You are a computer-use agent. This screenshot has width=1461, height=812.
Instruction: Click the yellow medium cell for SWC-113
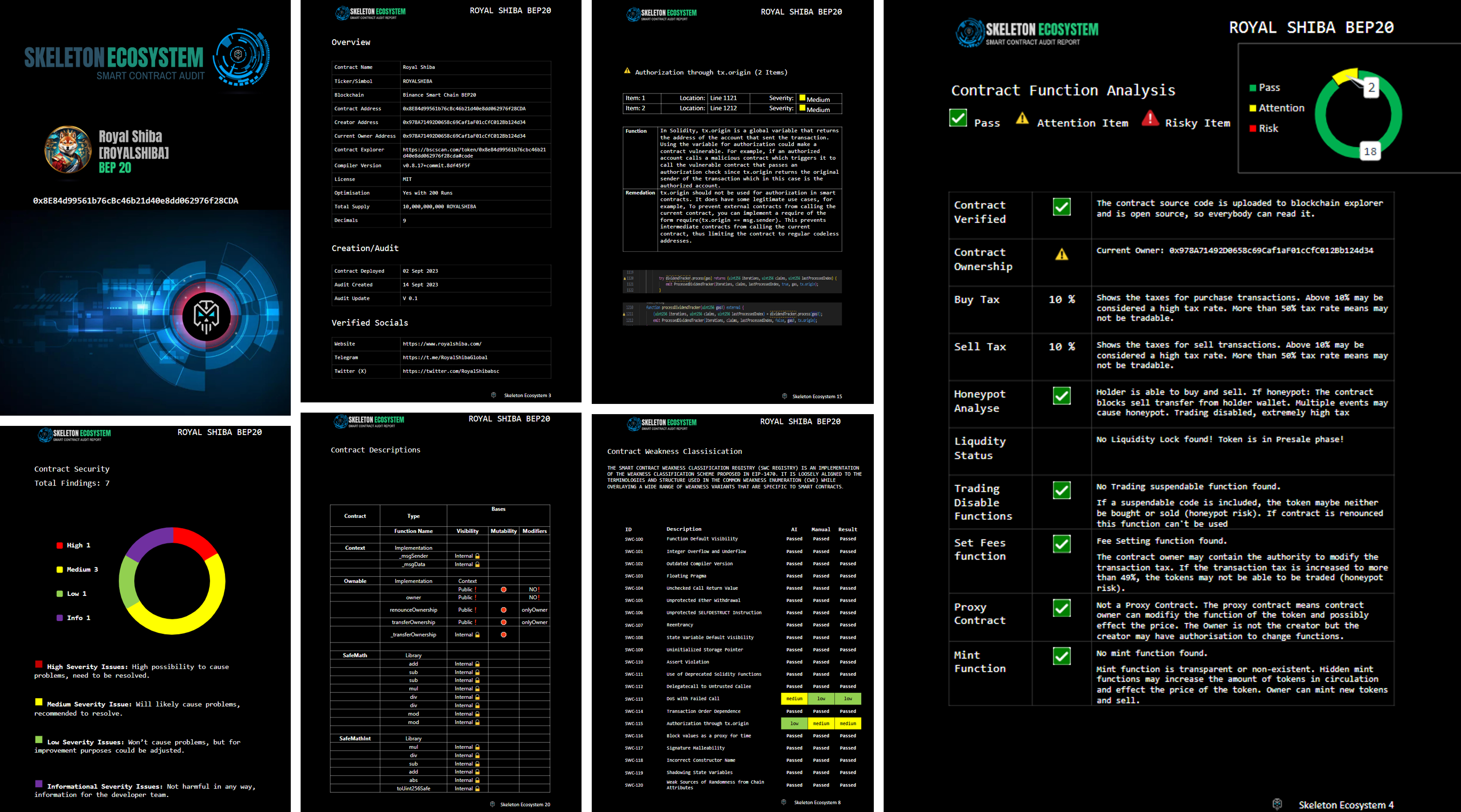coord(794,698)
